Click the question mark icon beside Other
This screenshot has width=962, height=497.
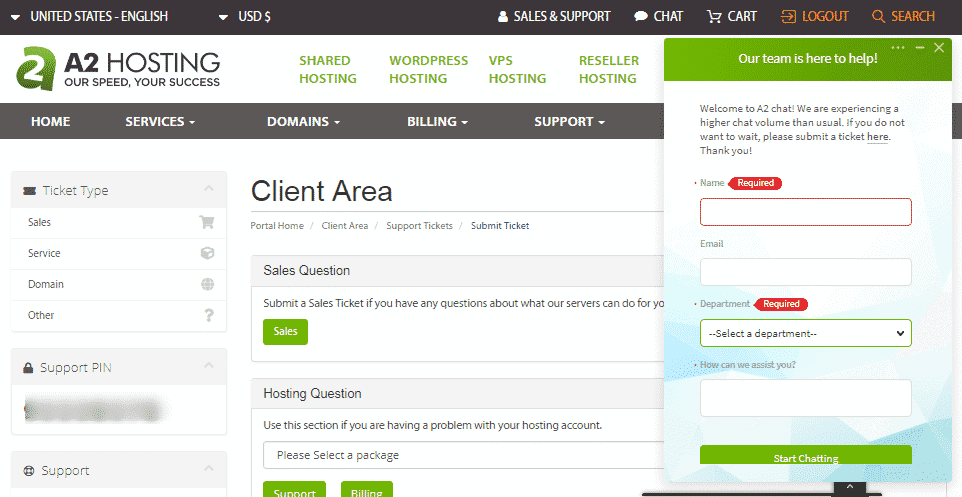point(209,315)
